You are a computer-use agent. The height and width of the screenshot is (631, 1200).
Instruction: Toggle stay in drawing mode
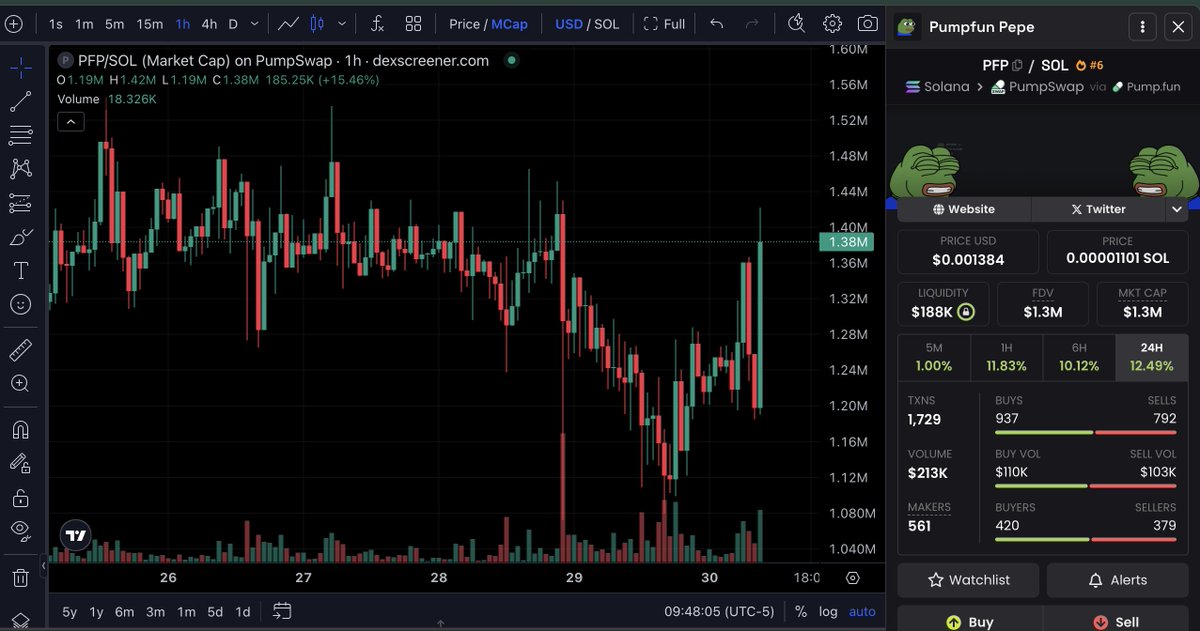[20, 463]
